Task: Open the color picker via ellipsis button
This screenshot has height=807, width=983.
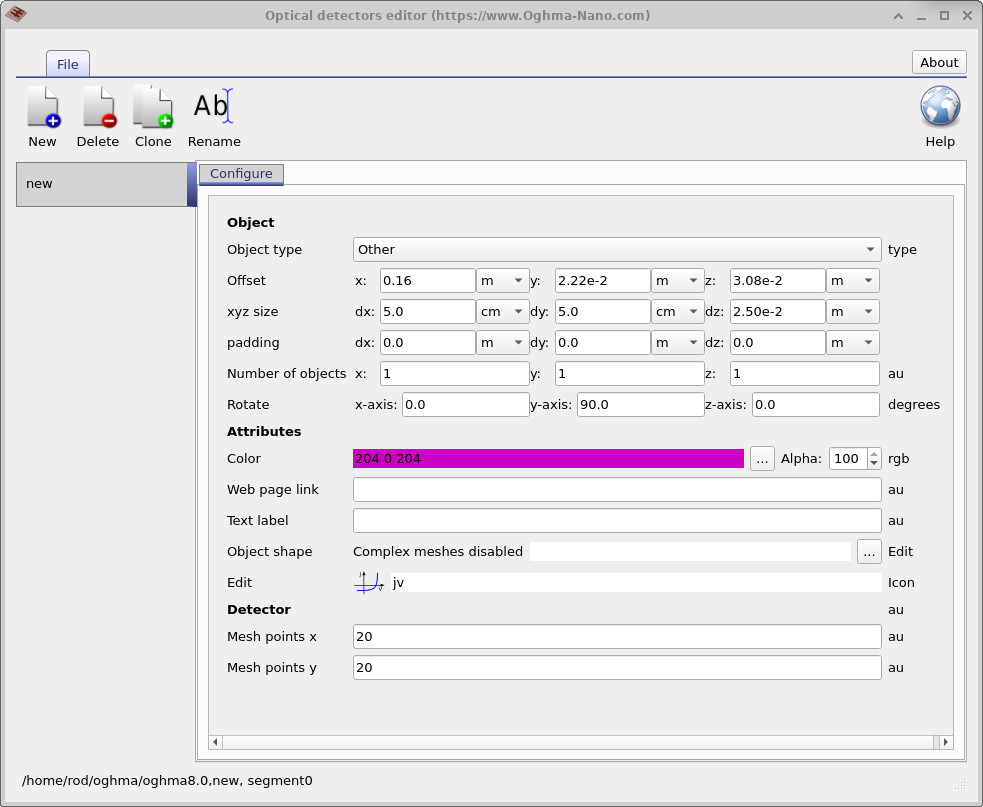Action: 761,458
